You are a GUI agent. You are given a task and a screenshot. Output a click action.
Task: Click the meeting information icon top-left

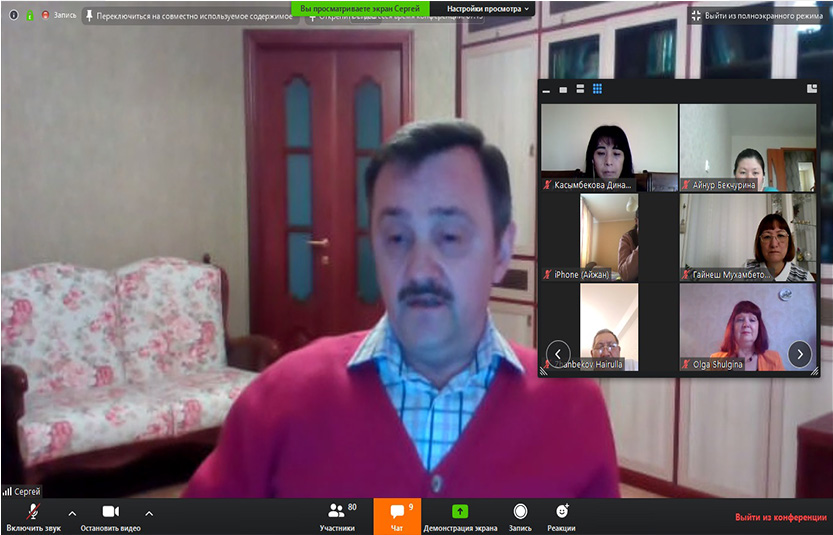pos(14,16)
